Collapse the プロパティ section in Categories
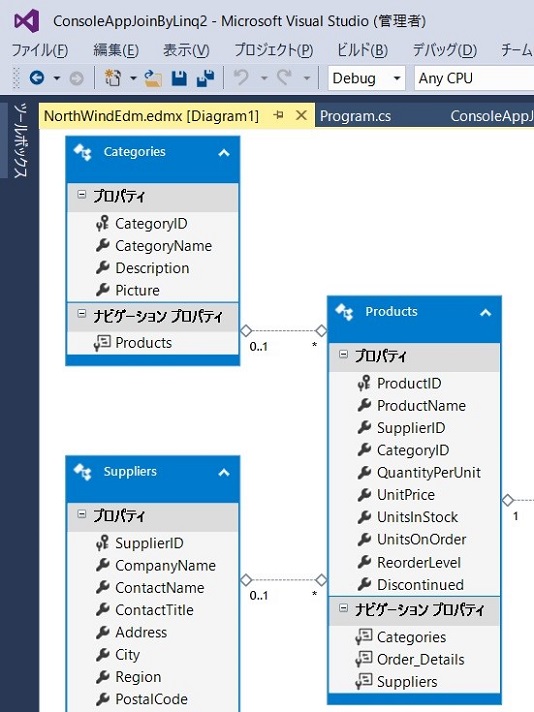The height and width of the screenshot is (712, 534). 82,195
